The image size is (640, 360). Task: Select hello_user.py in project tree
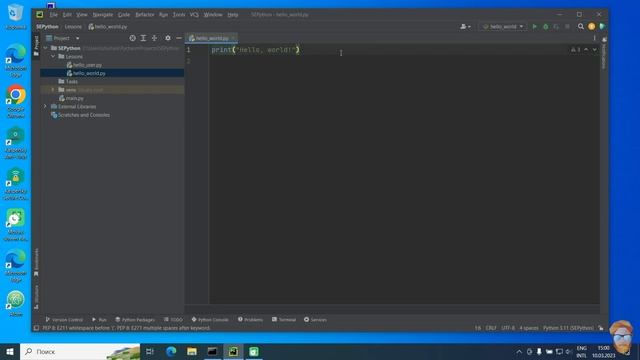(x=84, y=65)
